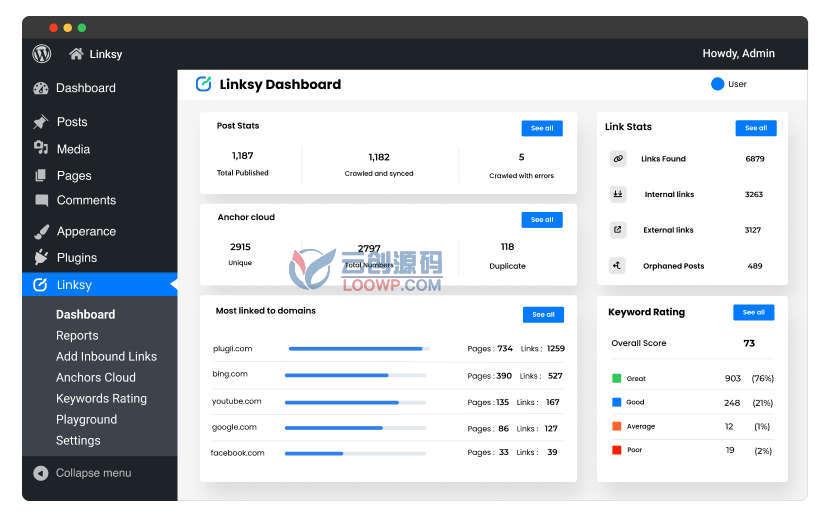Image resolution: width=830 pixels, height=517 pixels.
Task: Click the blue User avatar circle
Action: (x=717, y=84)
